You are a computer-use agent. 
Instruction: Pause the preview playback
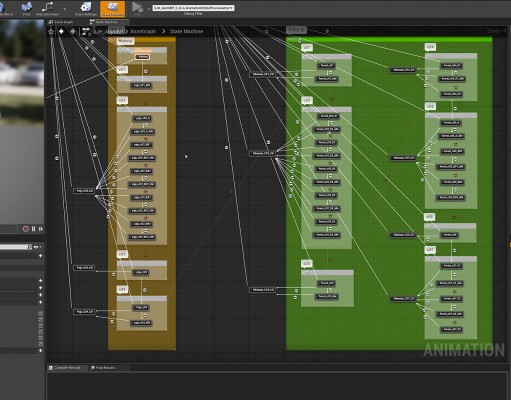click(33, 229)
